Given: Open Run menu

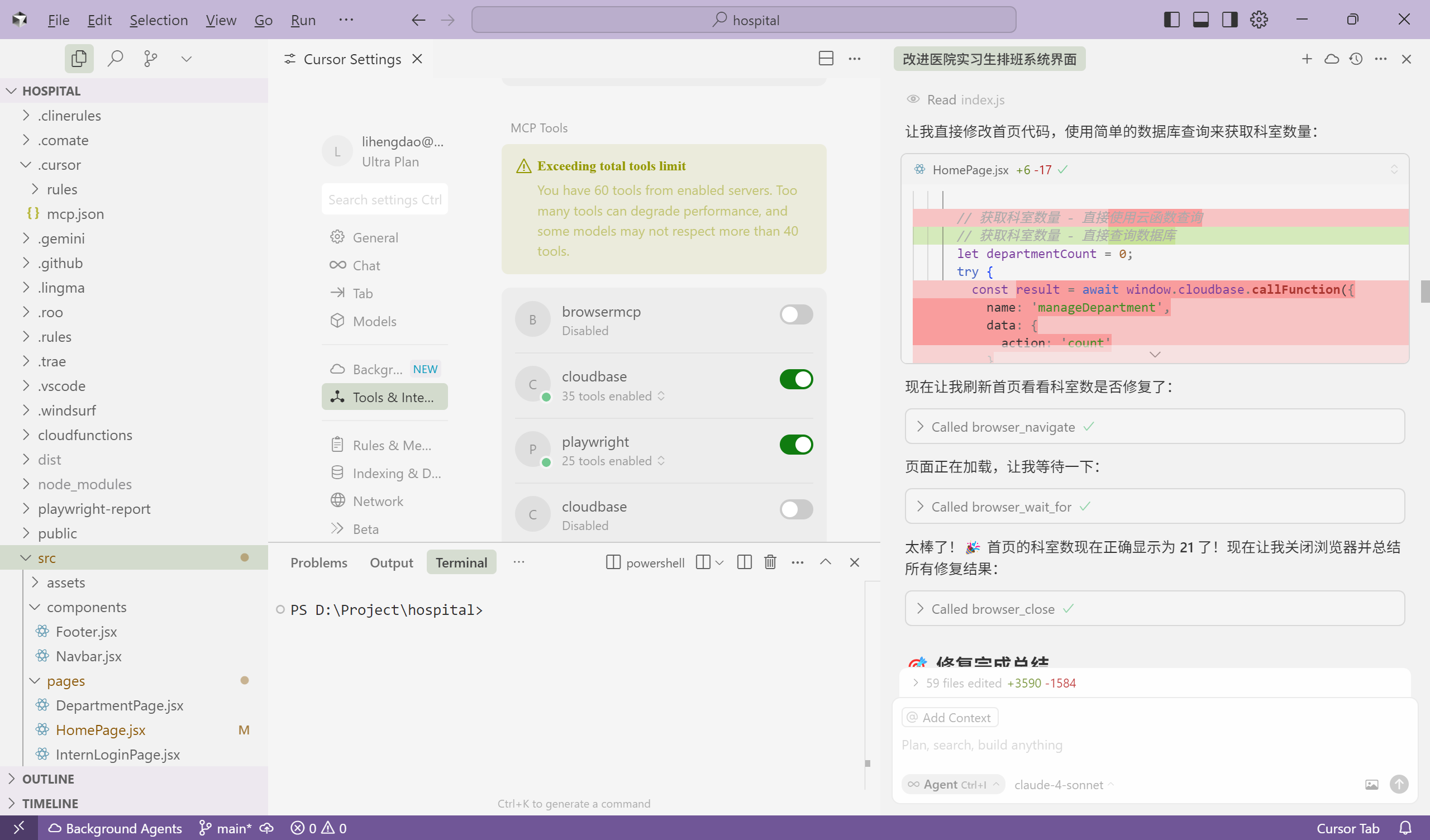Looking at the screenshot, I should click(303, 20).
